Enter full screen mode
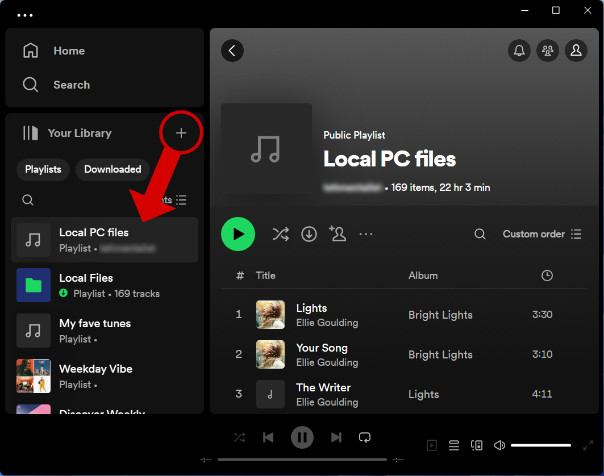Viewport: 604px width, 476px height. click(588, 446)
